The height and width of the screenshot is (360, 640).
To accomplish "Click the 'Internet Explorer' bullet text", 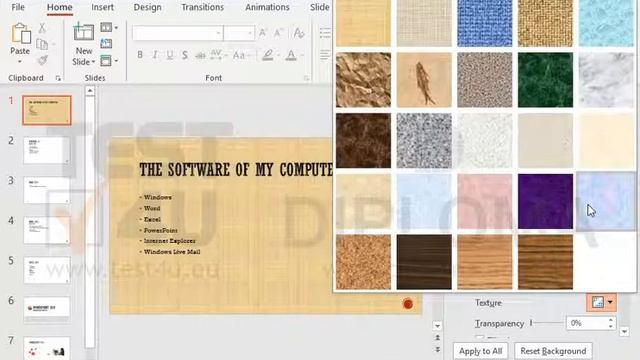I will [x=169, y=241].
